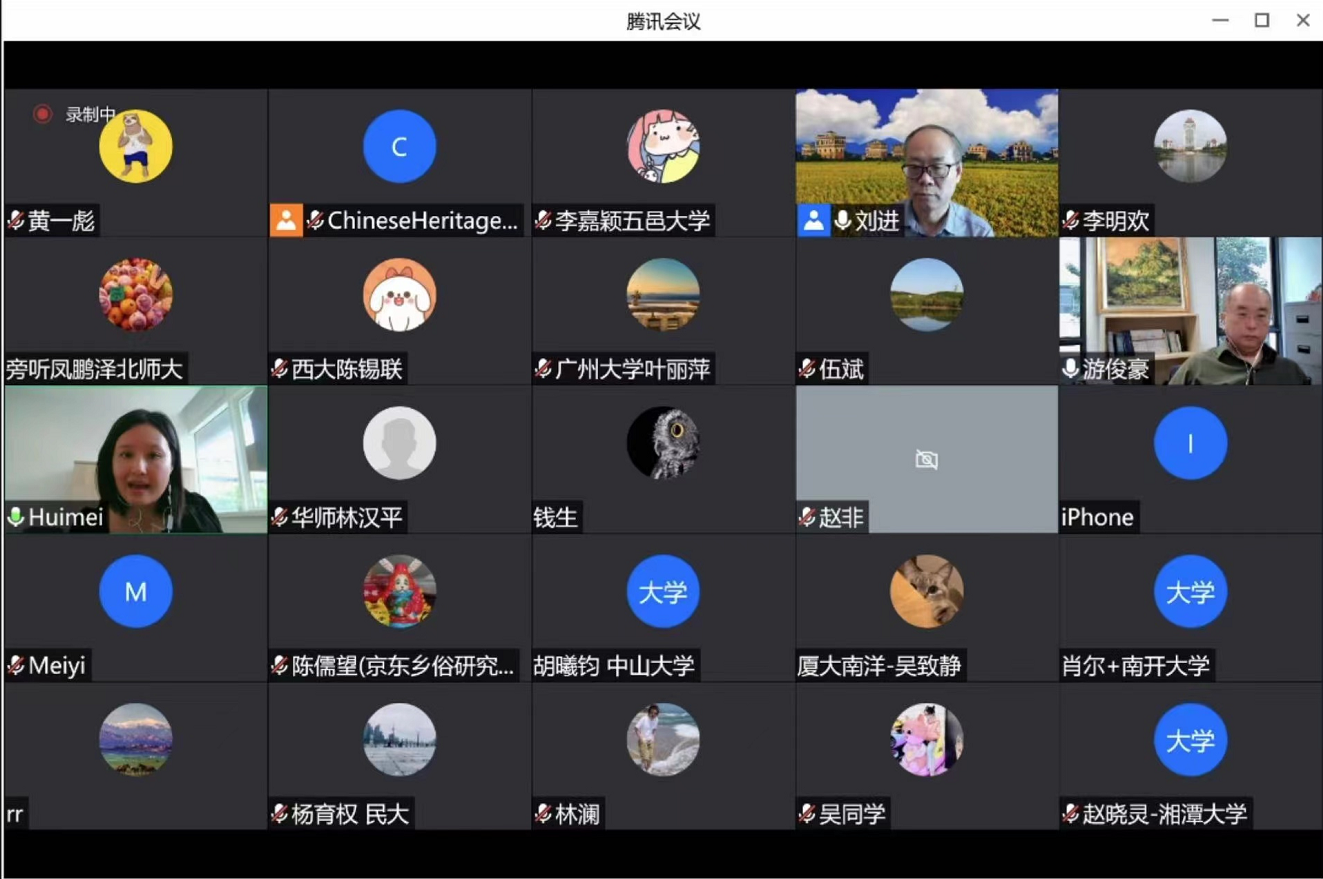Image resolution: width=1323 pixels, height=879 pixels.
Task: Click the orange host badge on ChineseHeritage tile
Action: coord(286,221)
